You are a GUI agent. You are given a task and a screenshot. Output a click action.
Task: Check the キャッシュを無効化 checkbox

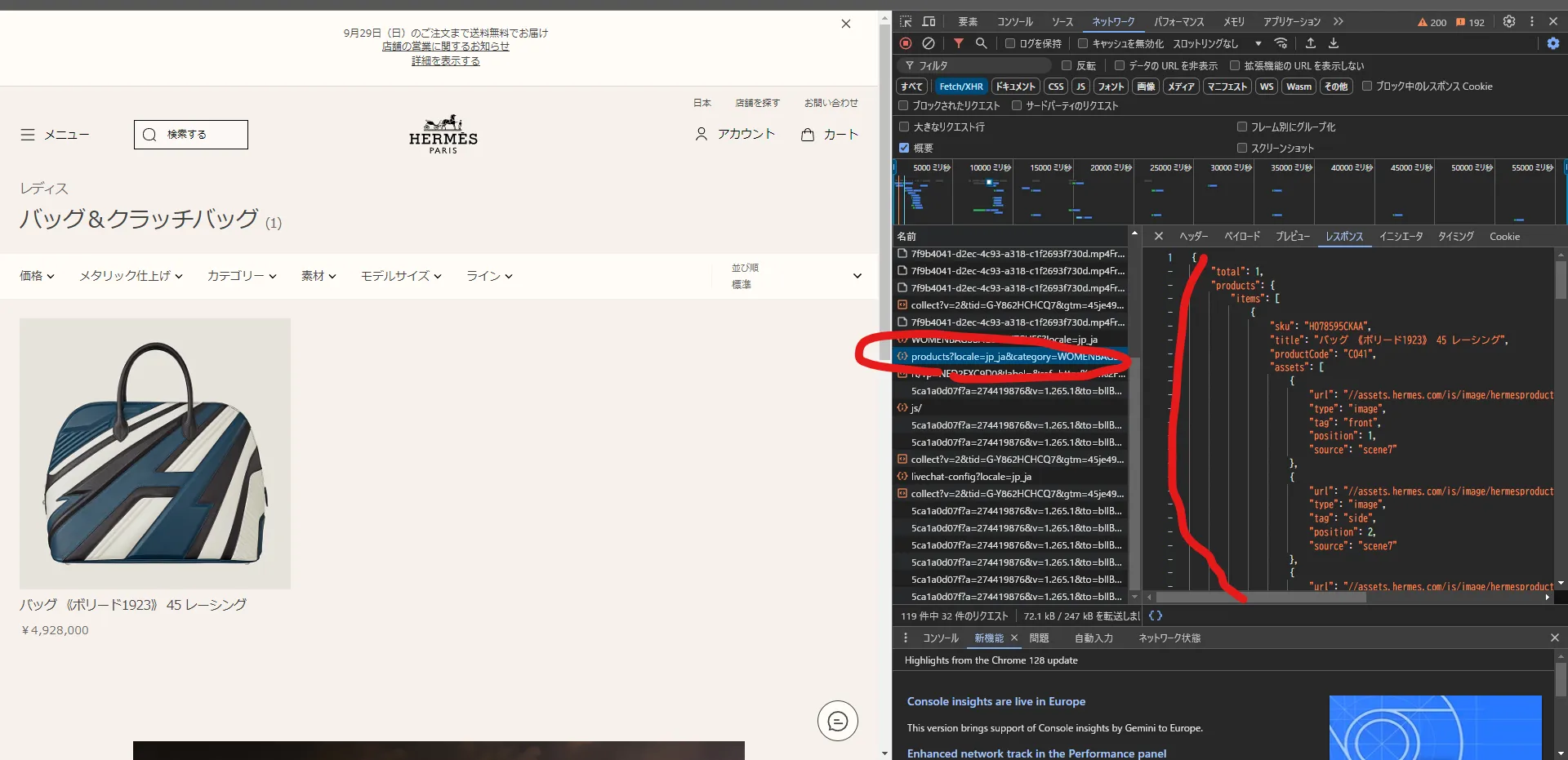click(1083, 43)
